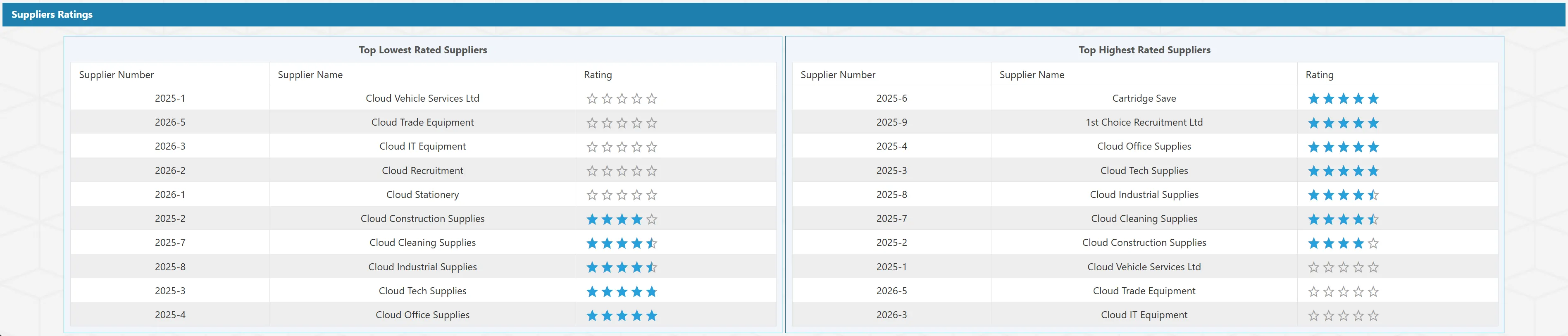Click number 2025-1 in Lowest Rated table

170,98
